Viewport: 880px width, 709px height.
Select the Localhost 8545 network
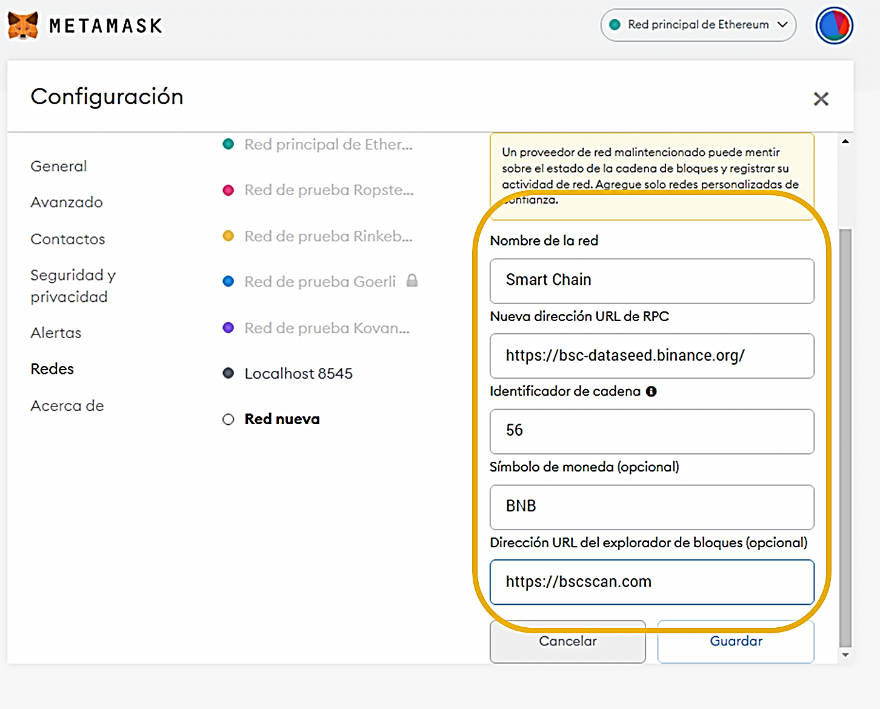[x=288, y=373]
